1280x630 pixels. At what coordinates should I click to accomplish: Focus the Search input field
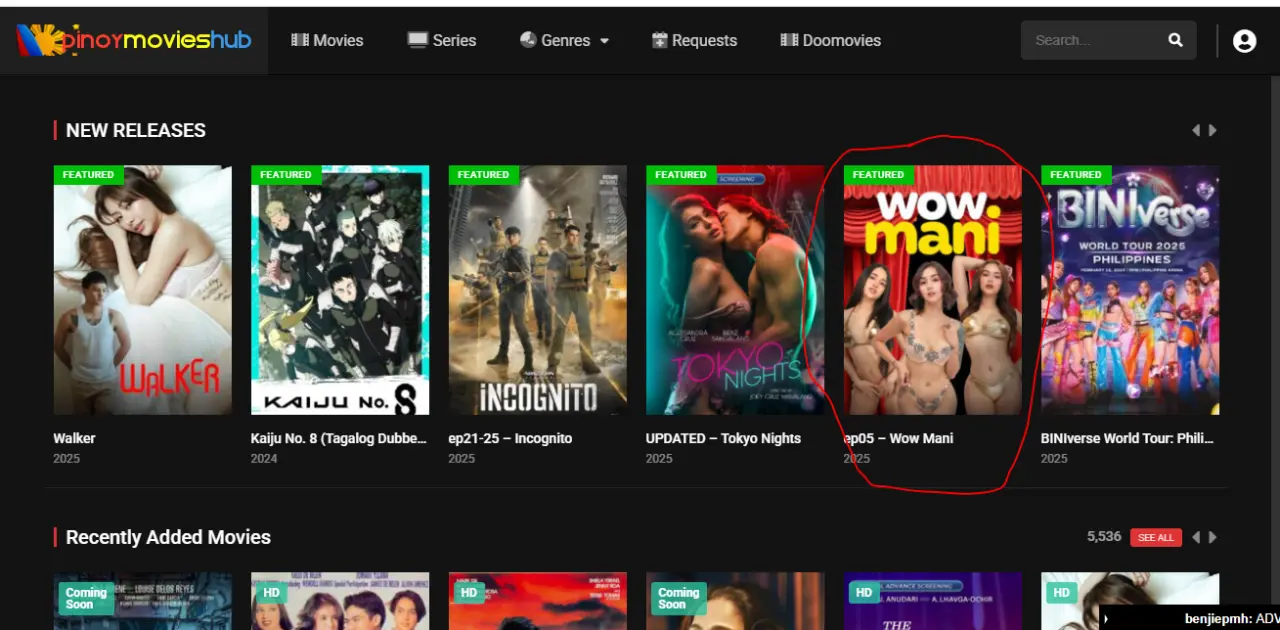click(x=1090, y=40)
